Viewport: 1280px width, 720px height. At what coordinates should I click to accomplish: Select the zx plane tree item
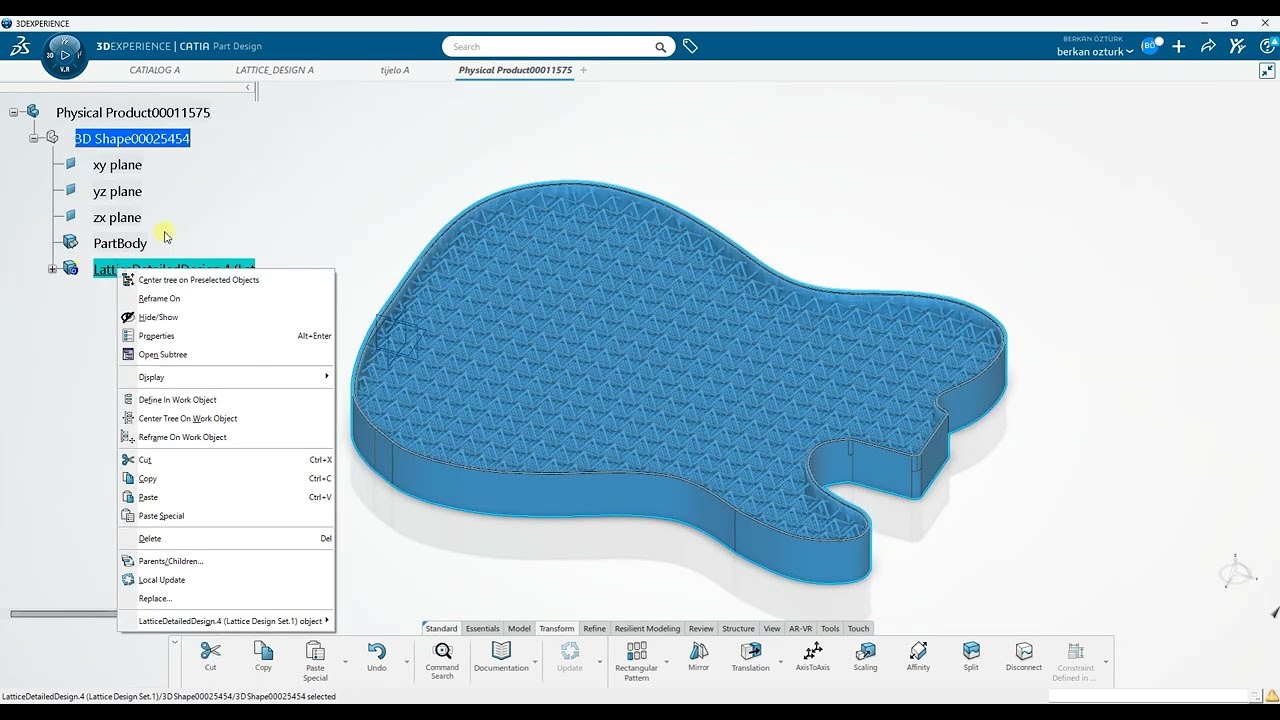tap(117, 217)
